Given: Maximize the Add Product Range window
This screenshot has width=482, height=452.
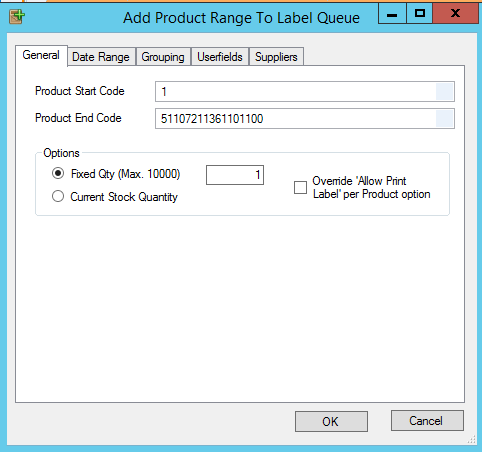Looking at the screenshot, I should (419, 14).
